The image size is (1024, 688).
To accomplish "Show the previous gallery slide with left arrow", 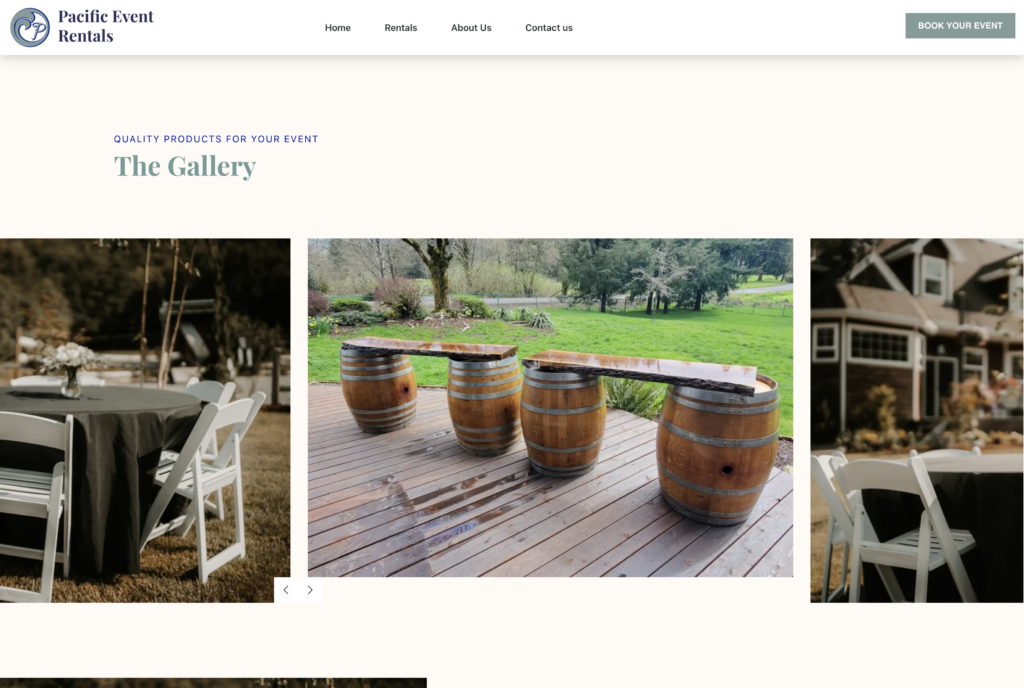I will [286, 590].
